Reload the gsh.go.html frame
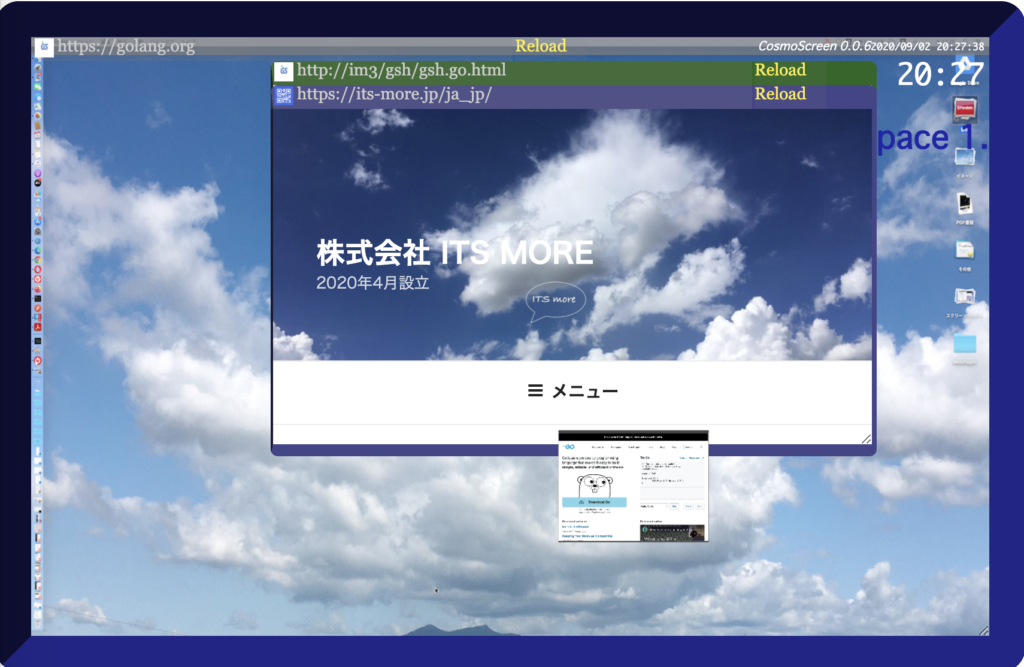This screenshot has width=1024, height=667. coord(780,70)
